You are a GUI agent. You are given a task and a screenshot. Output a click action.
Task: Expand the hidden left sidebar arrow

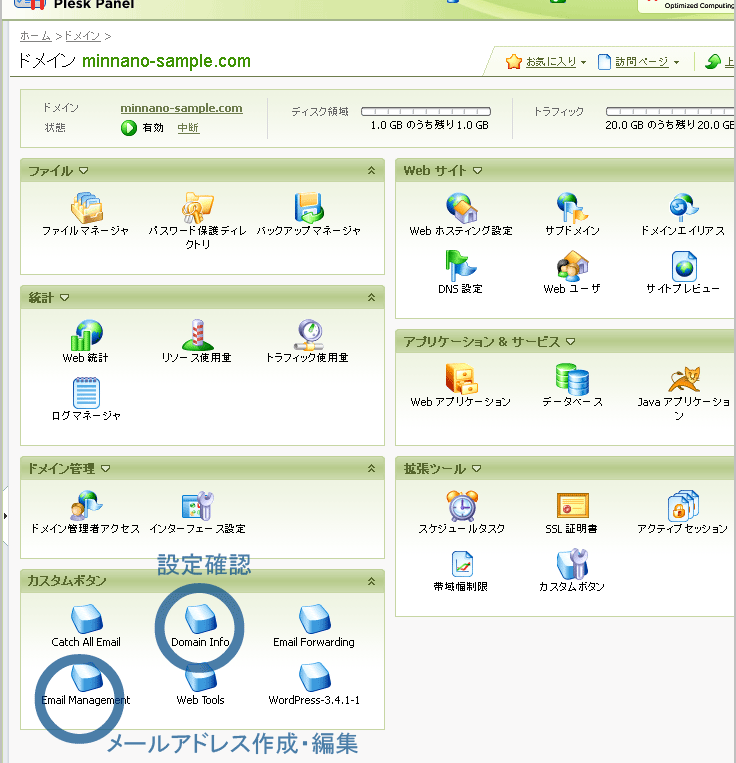[x=5, y=515]
